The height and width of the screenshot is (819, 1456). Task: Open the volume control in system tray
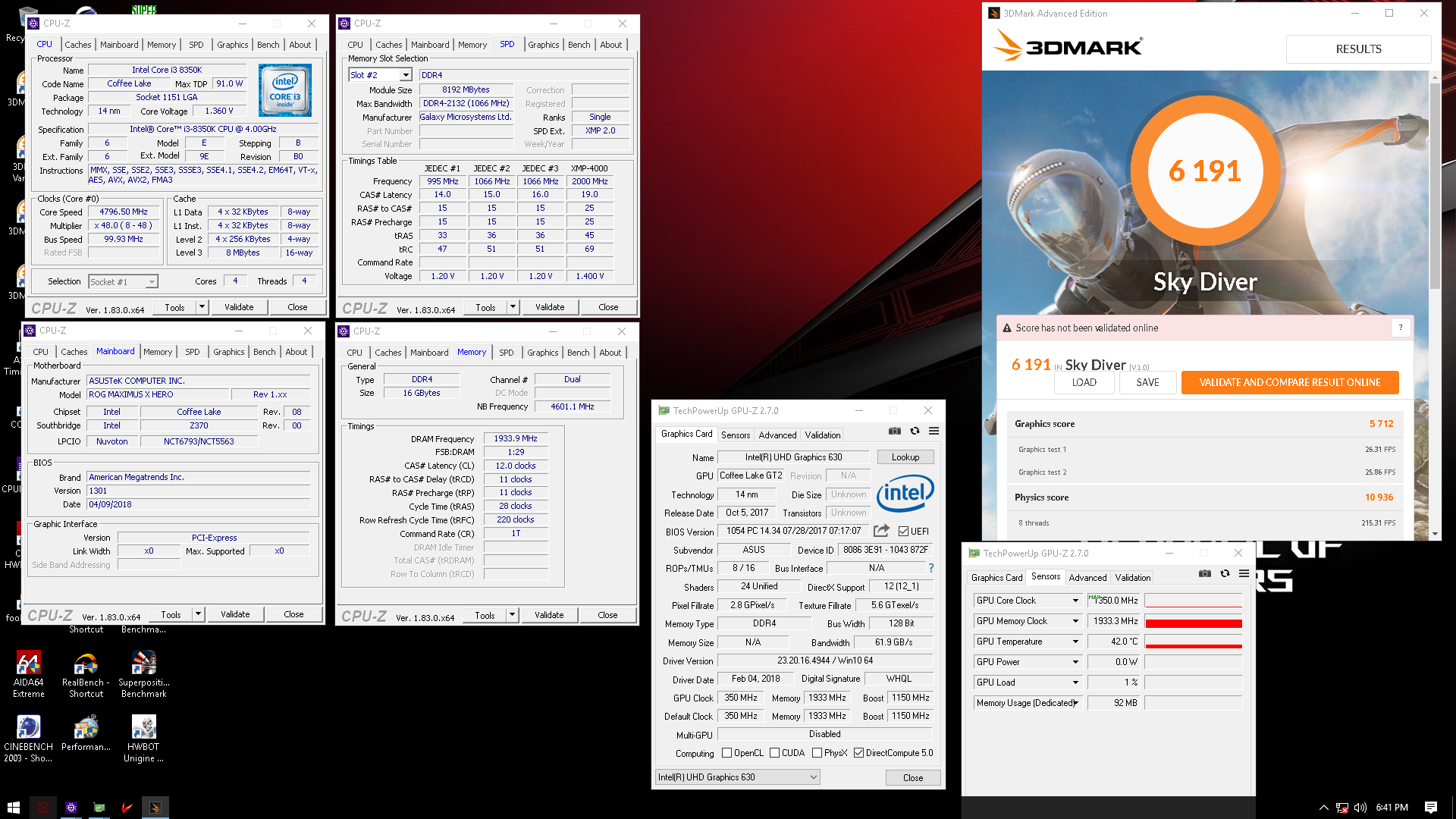1360,808
